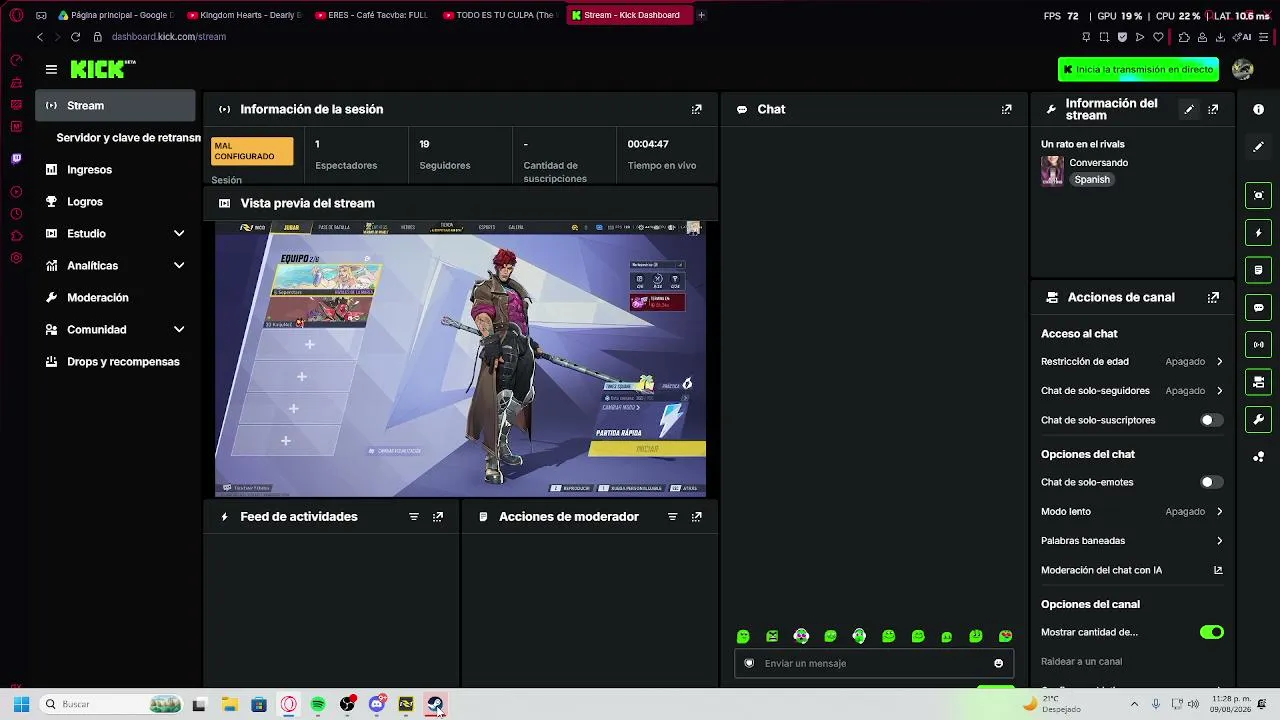Click the pencil icon in the right sidebar

pyautogui.click(x=1259, y=147)
